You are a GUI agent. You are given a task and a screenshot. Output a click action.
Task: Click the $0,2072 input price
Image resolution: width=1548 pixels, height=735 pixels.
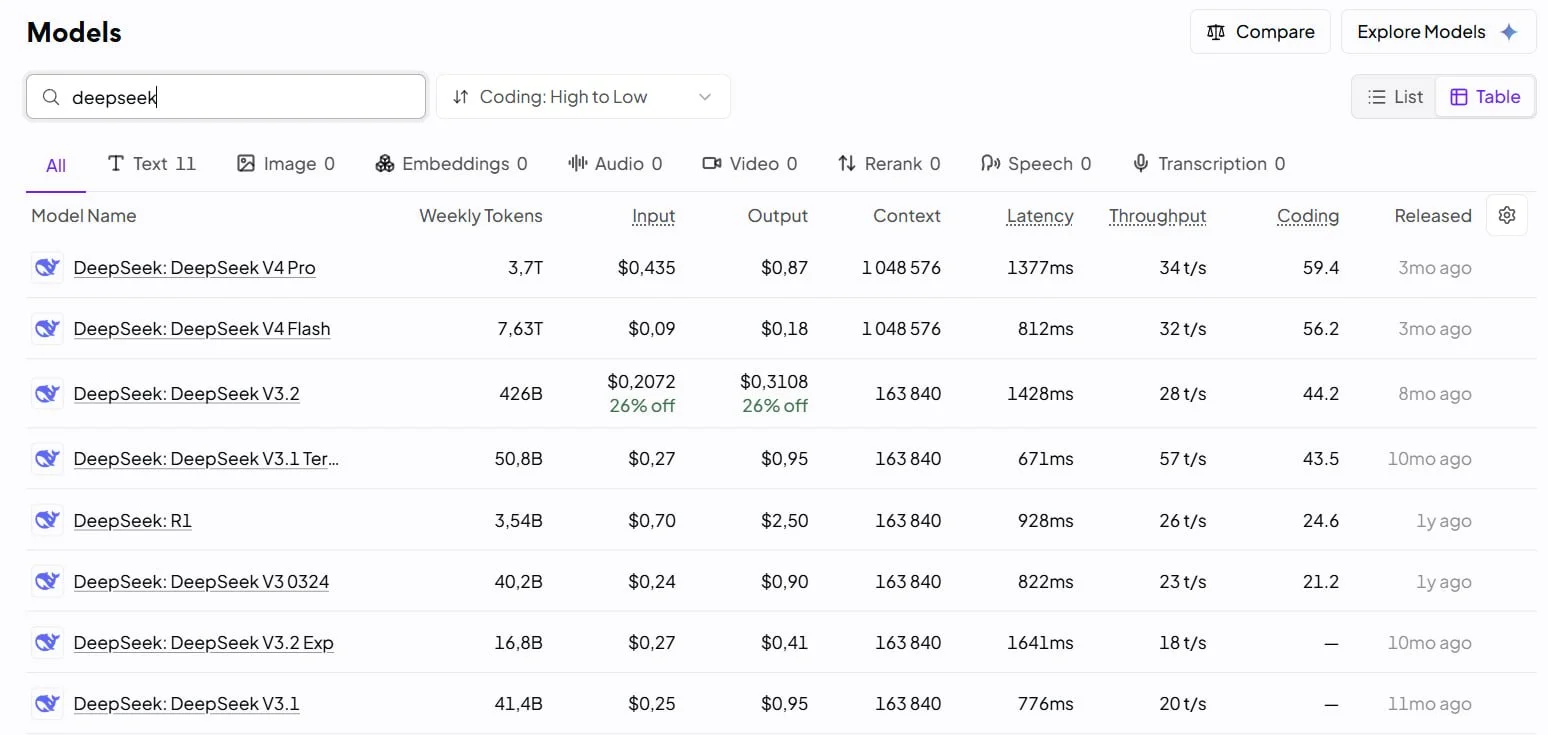coord(642,382)
